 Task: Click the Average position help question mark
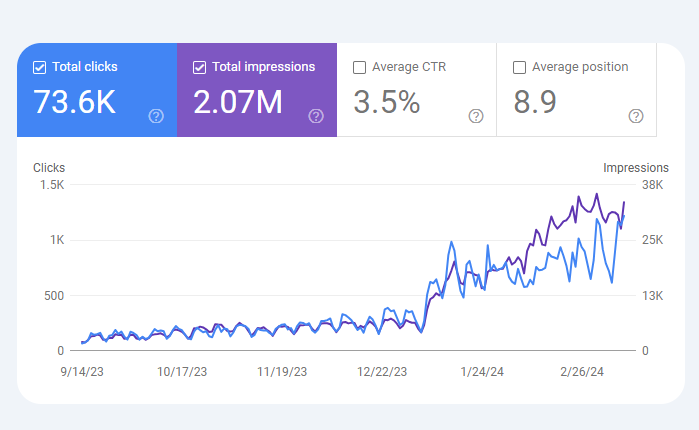pyautogui.click(x=636, y=116)
